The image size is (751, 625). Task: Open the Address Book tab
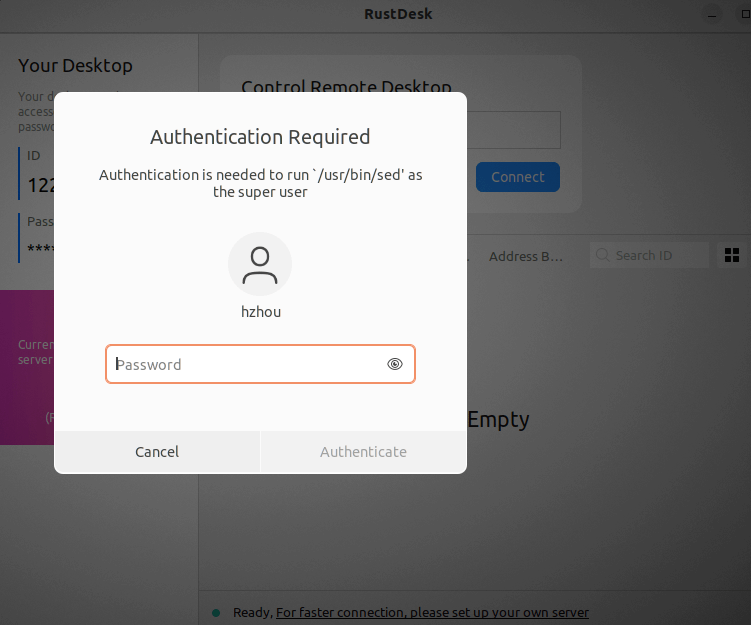coord(526,256)
